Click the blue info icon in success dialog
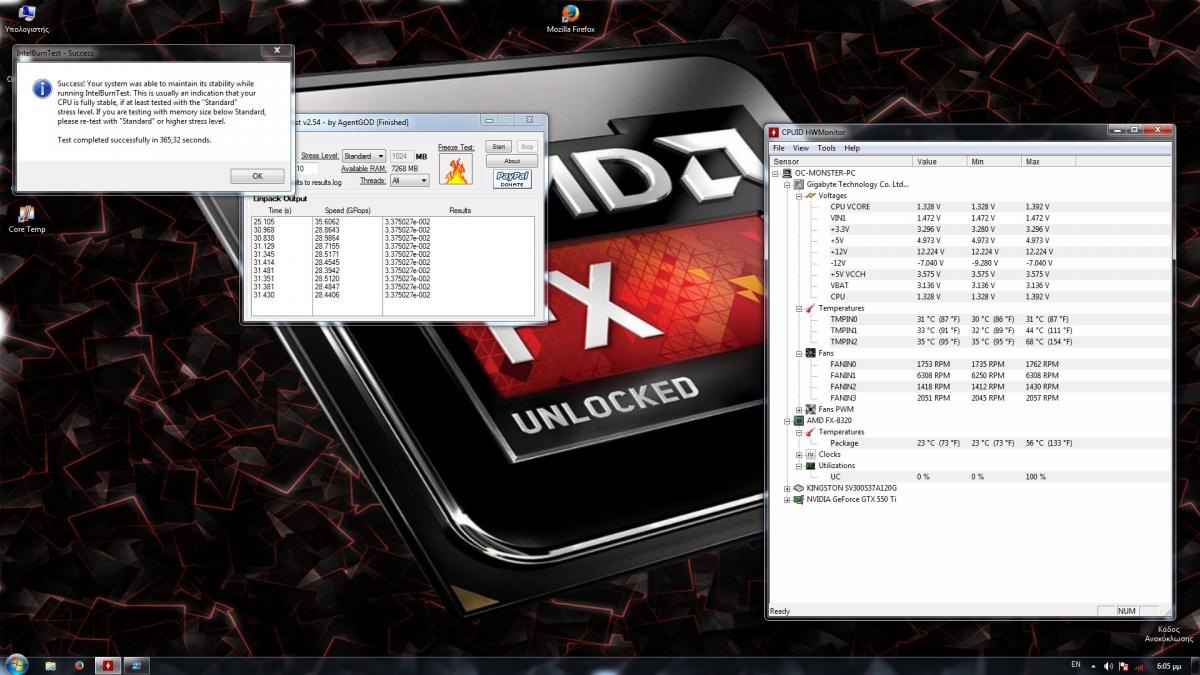The width and height of the screenshot is (1200, 675). tap(43, 88)
